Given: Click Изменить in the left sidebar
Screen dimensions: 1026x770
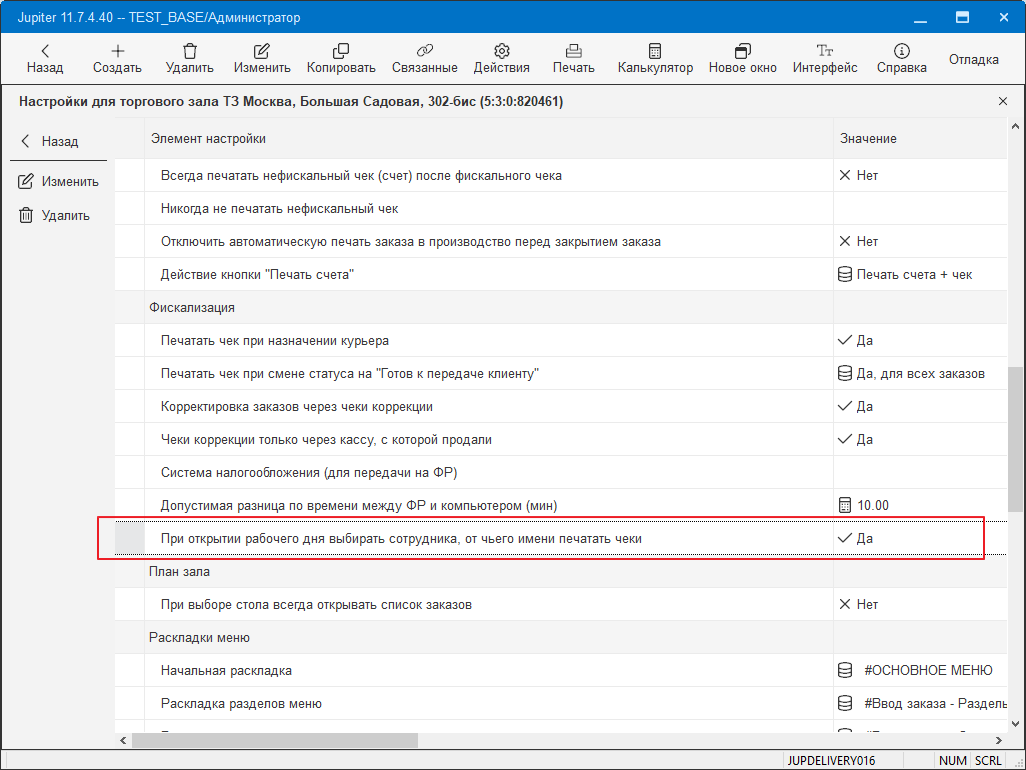Looking at the screenshot, I should point(59,182).
